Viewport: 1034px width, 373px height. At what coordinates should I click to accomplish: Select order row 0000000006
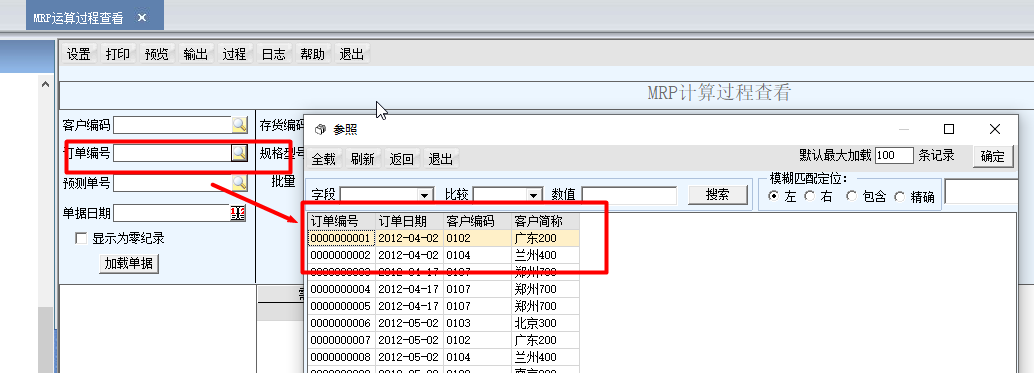tap(444, 324)
